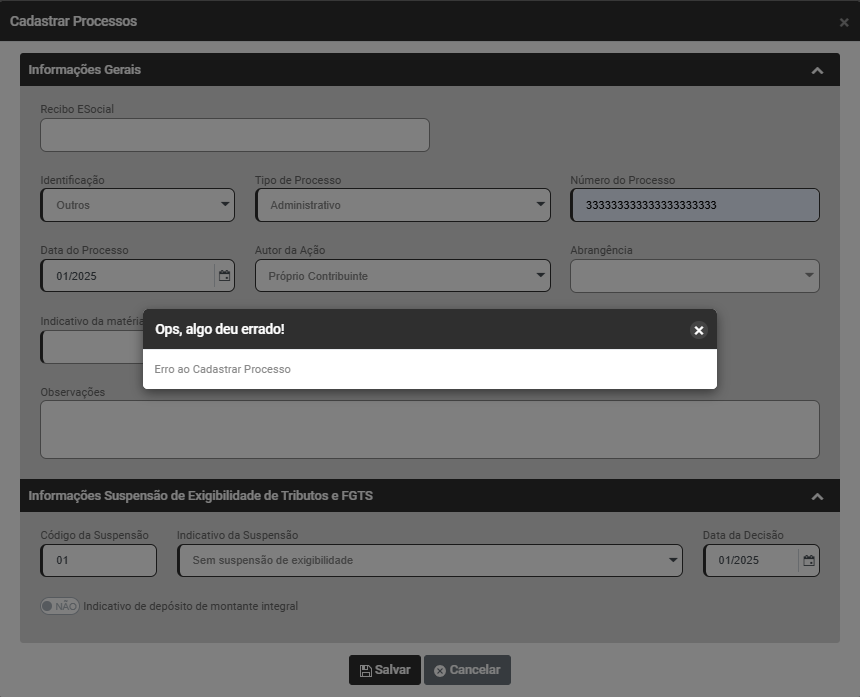This screenshot has width=860, height=697.
Task: Click the Data da Decisão date field
Action: point(750,561)
